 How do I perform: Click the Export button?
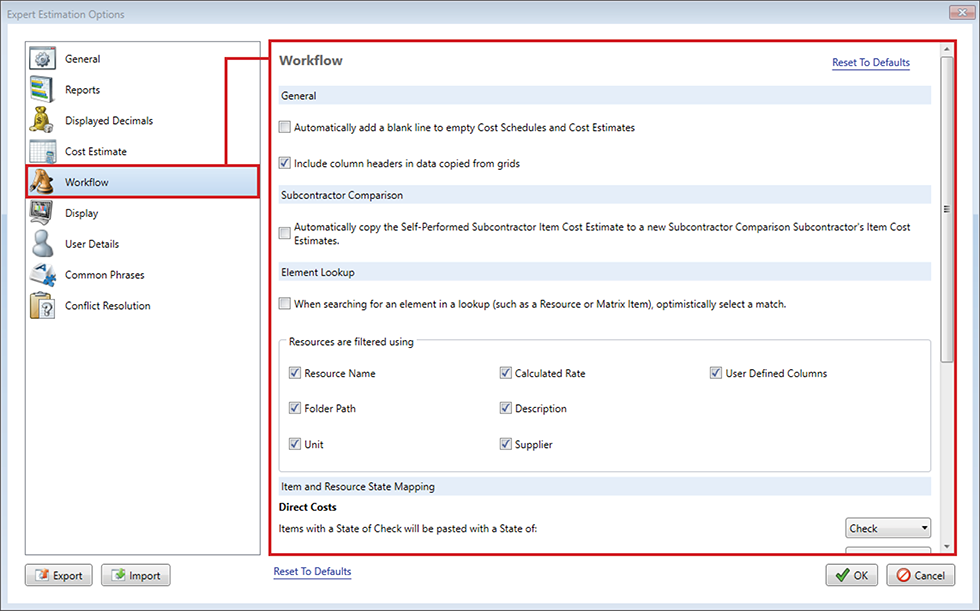[59, 576]
